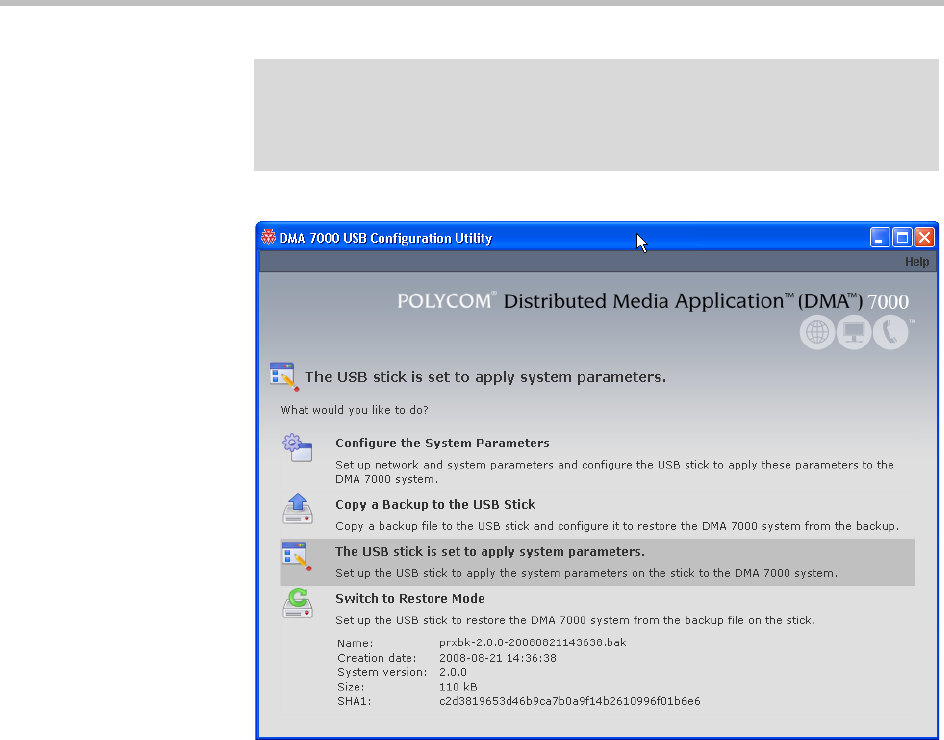Click description 'Set up the USB stick to restore'
The height and width of the screenshot is (740, 944).
coord(574,620)
